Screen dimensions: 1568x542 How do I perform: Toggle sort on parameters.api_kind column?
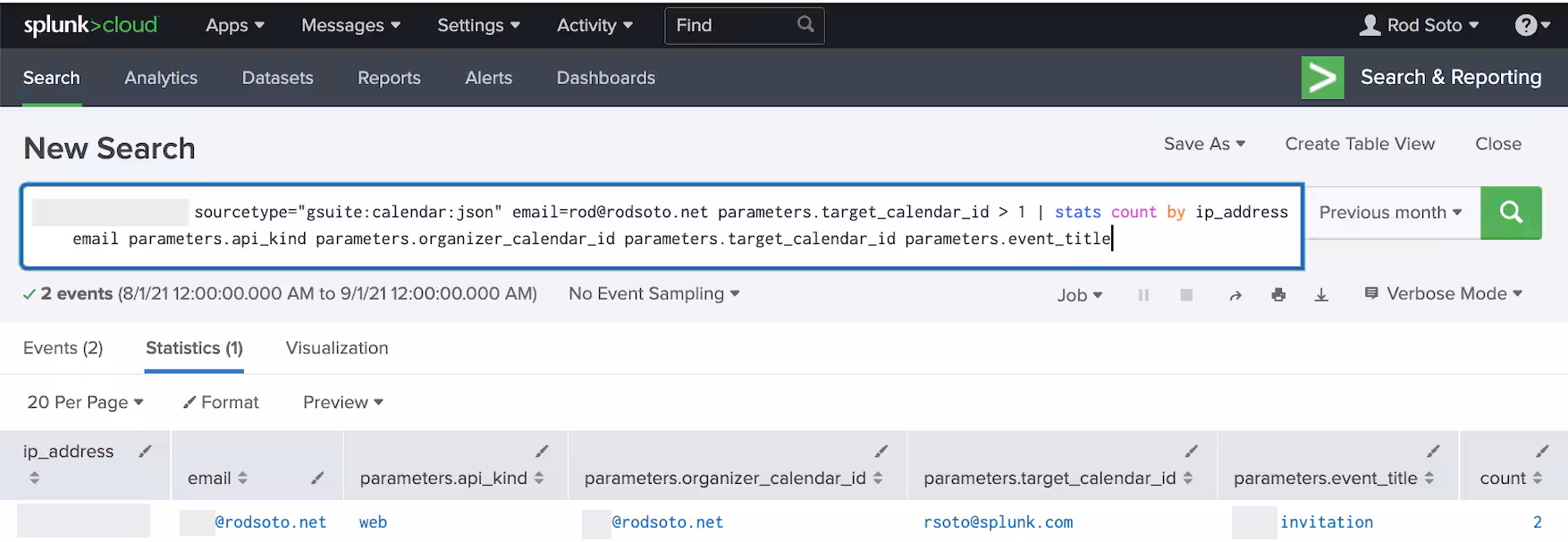(539, 478)
